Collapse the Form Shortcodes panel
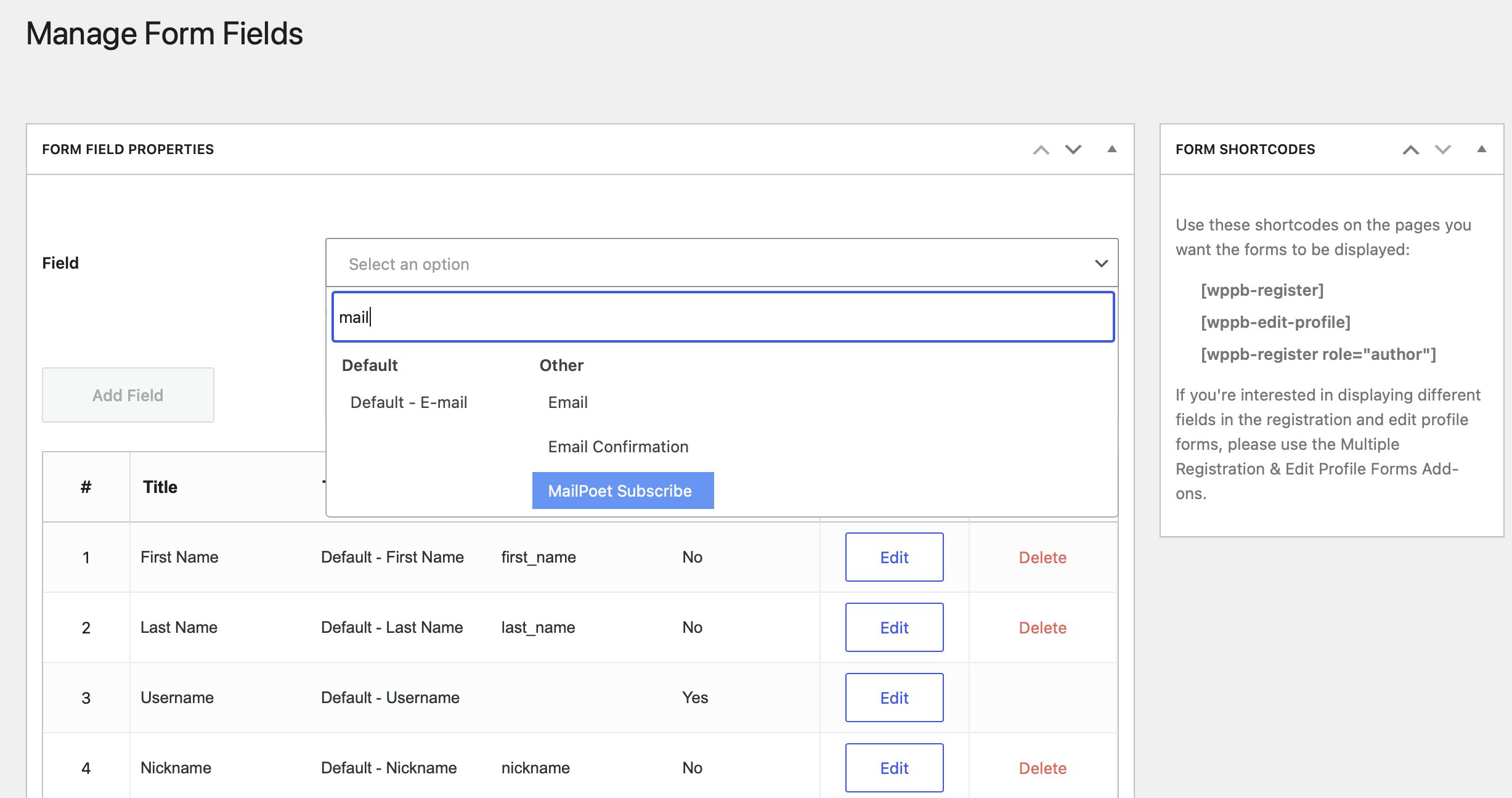The image size is (1512, 798). point(1481,149)
